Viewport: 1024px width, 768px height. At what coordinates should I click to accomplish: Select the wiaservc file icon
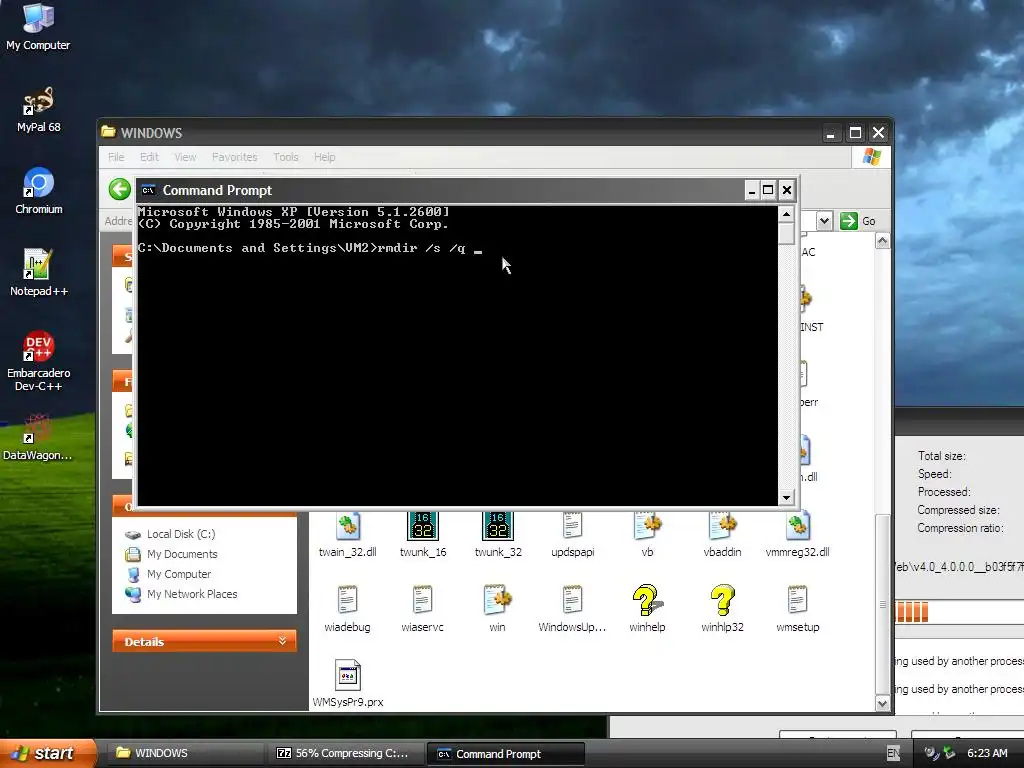(x=423, y=609)
